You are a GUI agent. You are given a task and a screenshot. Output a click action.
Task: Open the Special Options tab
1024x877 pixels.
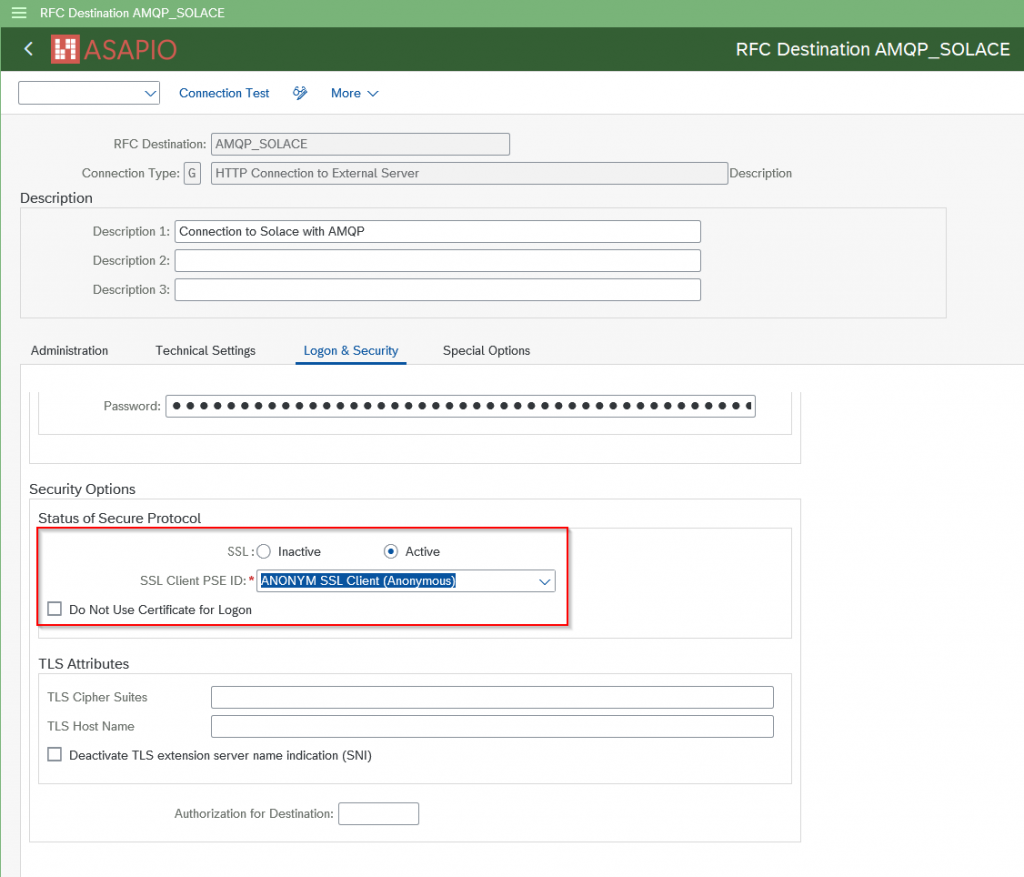[x=486, y=351]
